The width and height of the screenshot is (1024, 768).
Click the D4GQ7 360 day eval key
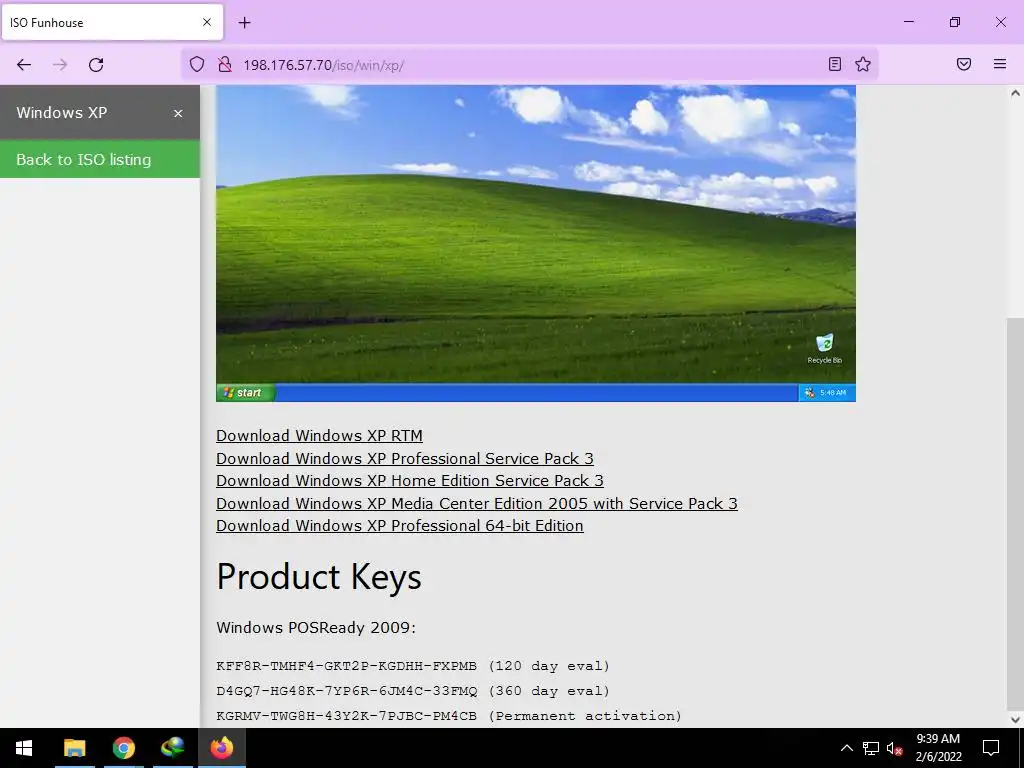pyautogui.click(x=413, y=691)
